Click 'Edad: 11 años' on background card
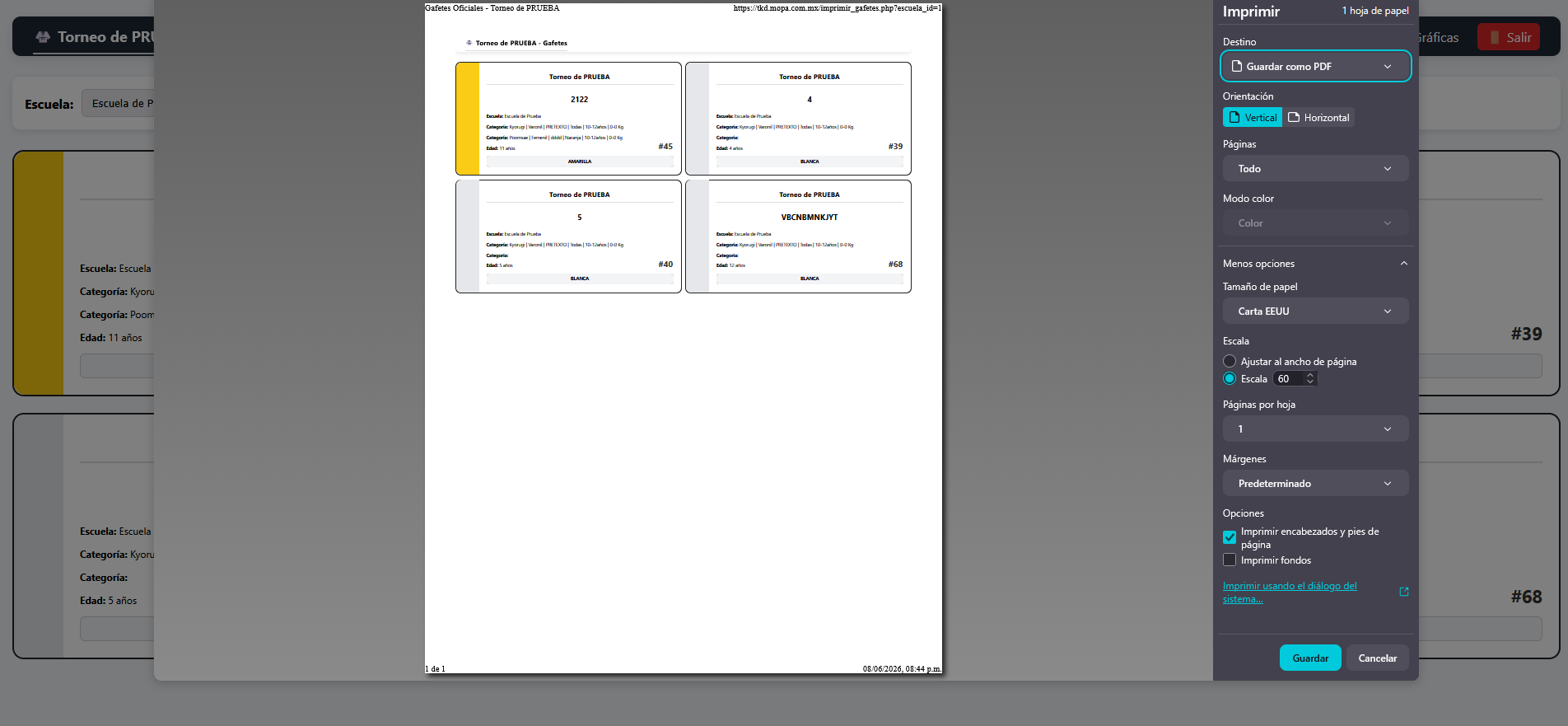Screen dimensions: 1568x726 pyautogui.click(x=111, y=338)
